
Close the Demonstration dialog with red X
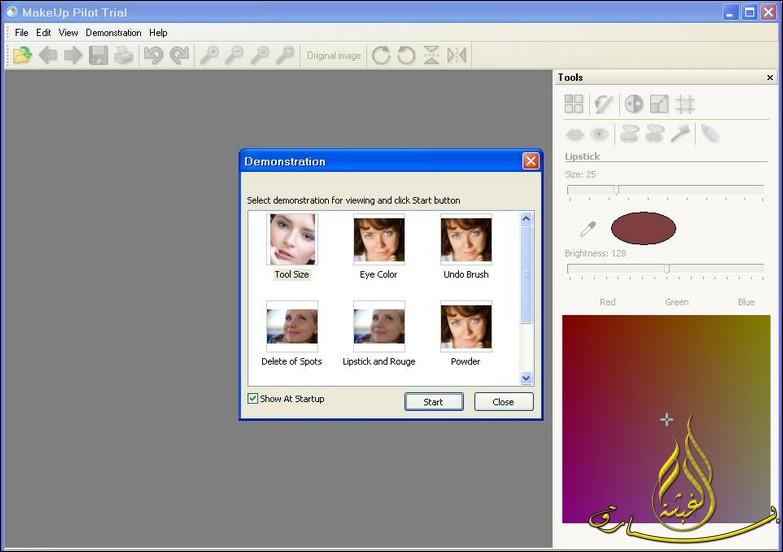(530, 161)
